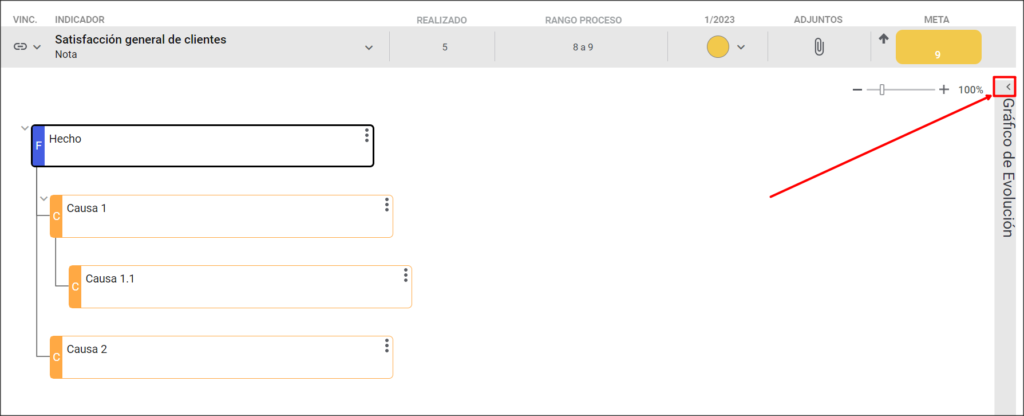This screenshot has width=1024, height=416.
Task: Open the Causa 1 options menu
Action: pos(387,204)
